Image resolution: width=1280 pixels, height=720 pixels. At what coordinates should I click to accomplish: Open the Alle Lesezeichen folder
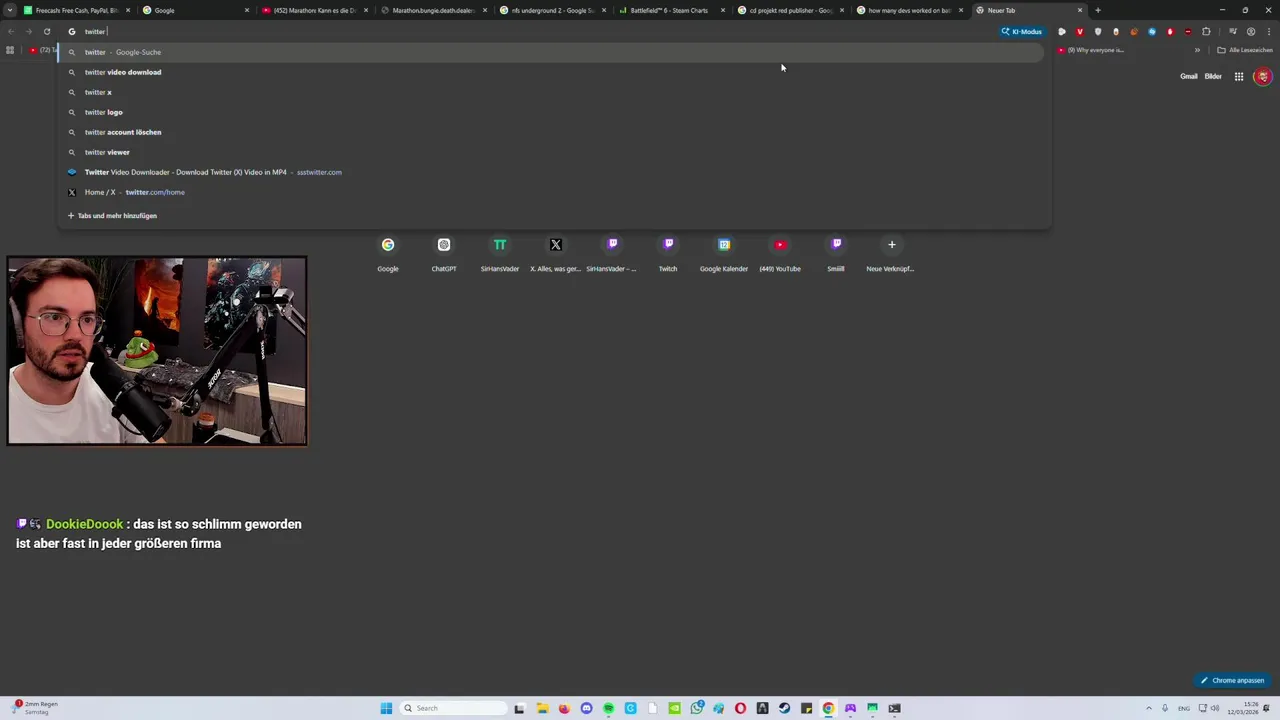pyautogui.click(x=1245, y=50)
